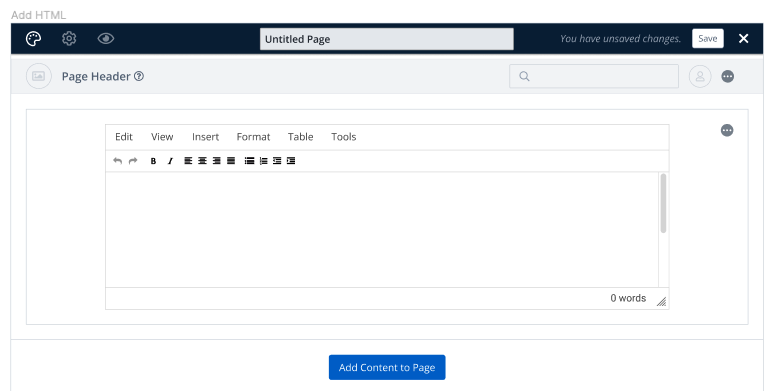The height and width of the screenshot is (391, 771).
Task: Toggle page preview eye icon
Action: point(106,38)
